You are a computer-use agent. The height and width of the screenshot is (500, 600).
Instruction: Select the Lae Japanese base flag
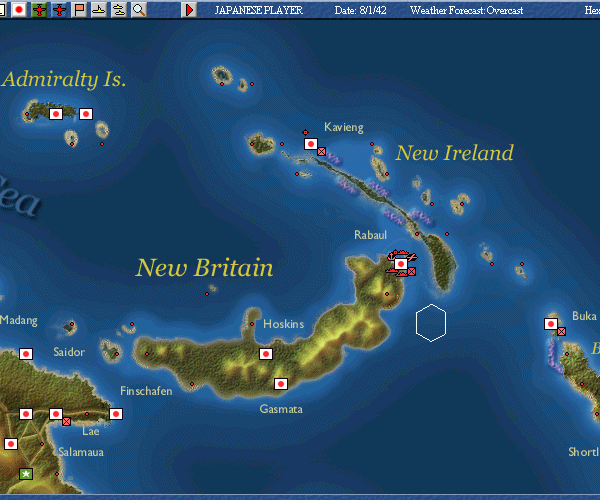coord(56,414)
